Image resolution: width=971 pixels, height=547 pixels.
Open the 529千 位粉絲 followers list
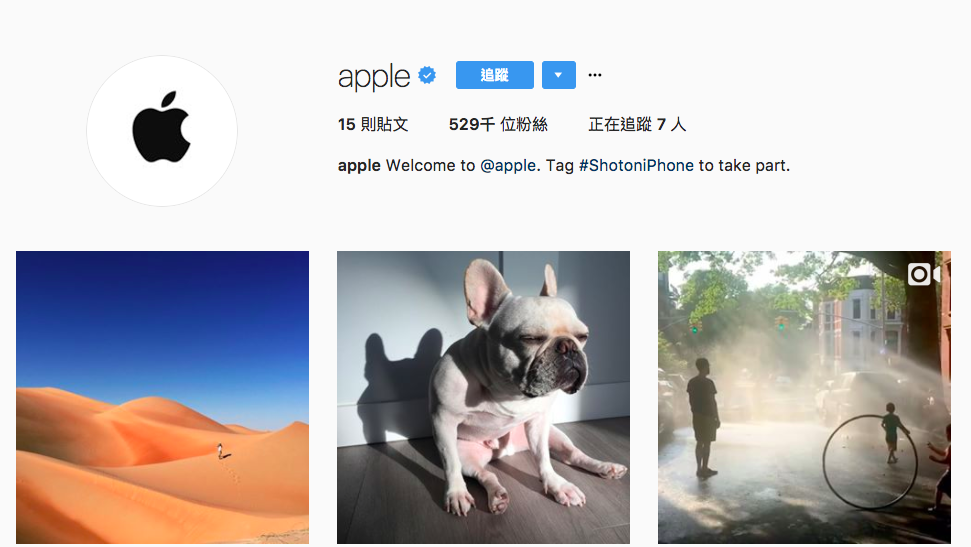(x=498, y=125)
